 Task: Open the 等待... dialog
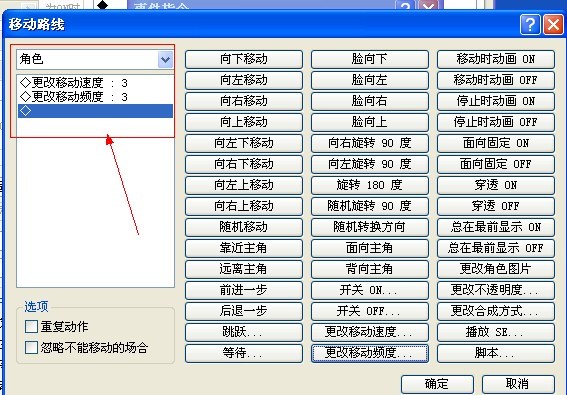point(244,353)
